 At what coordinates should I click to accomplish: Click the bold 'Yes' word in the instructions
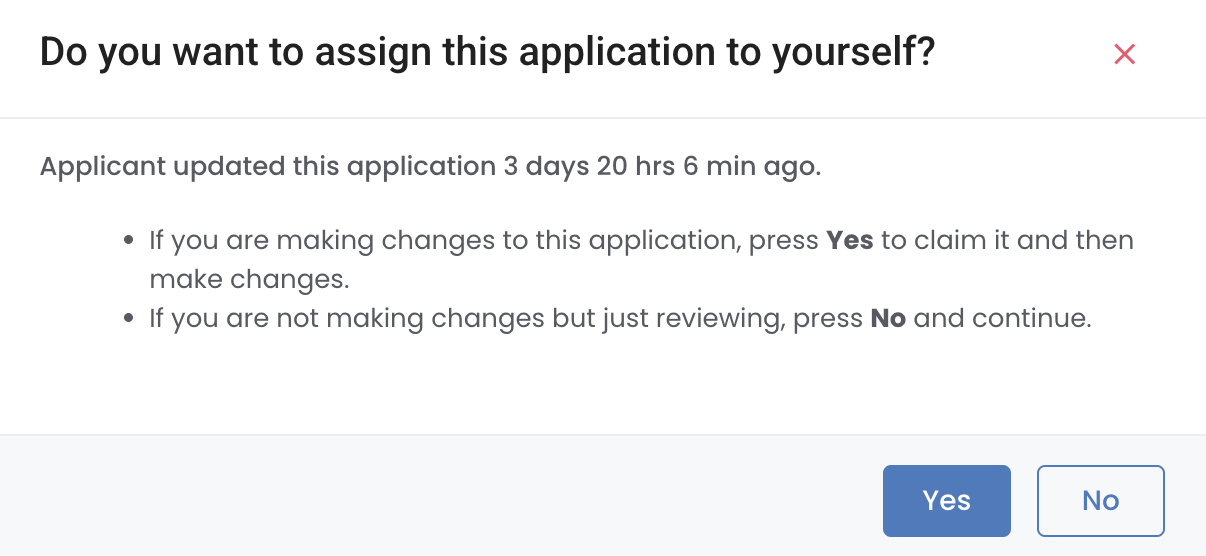[850, 241]
